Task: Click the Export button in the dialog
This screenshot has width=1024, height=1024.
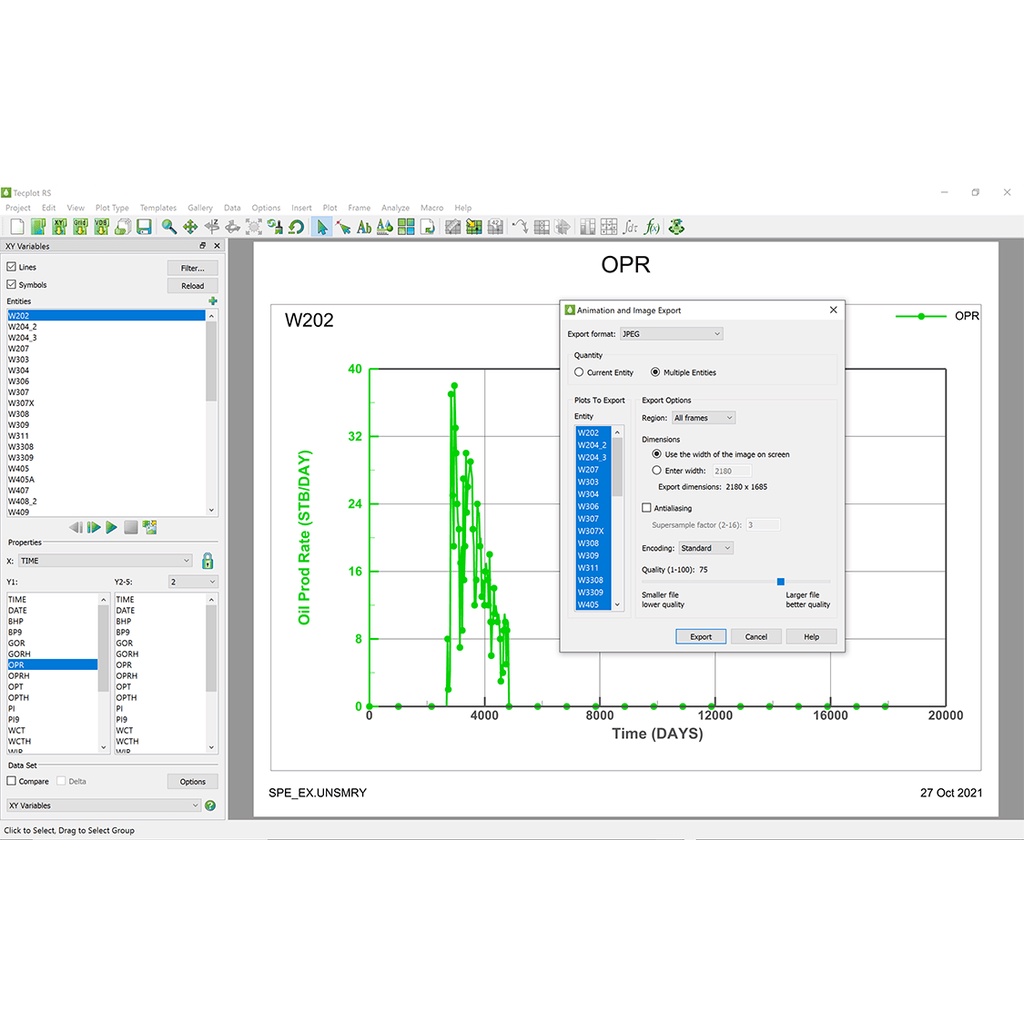Action: click(700, 636)
